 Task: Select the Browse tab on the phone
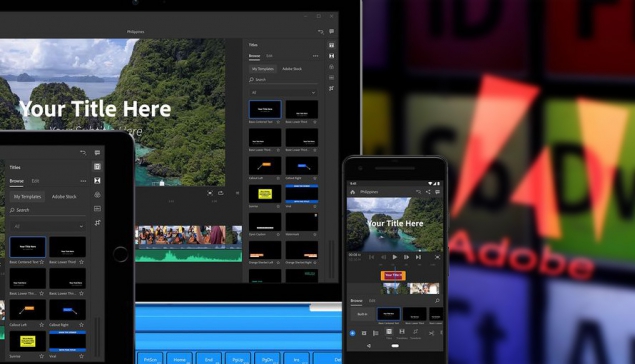pos(356,301)
